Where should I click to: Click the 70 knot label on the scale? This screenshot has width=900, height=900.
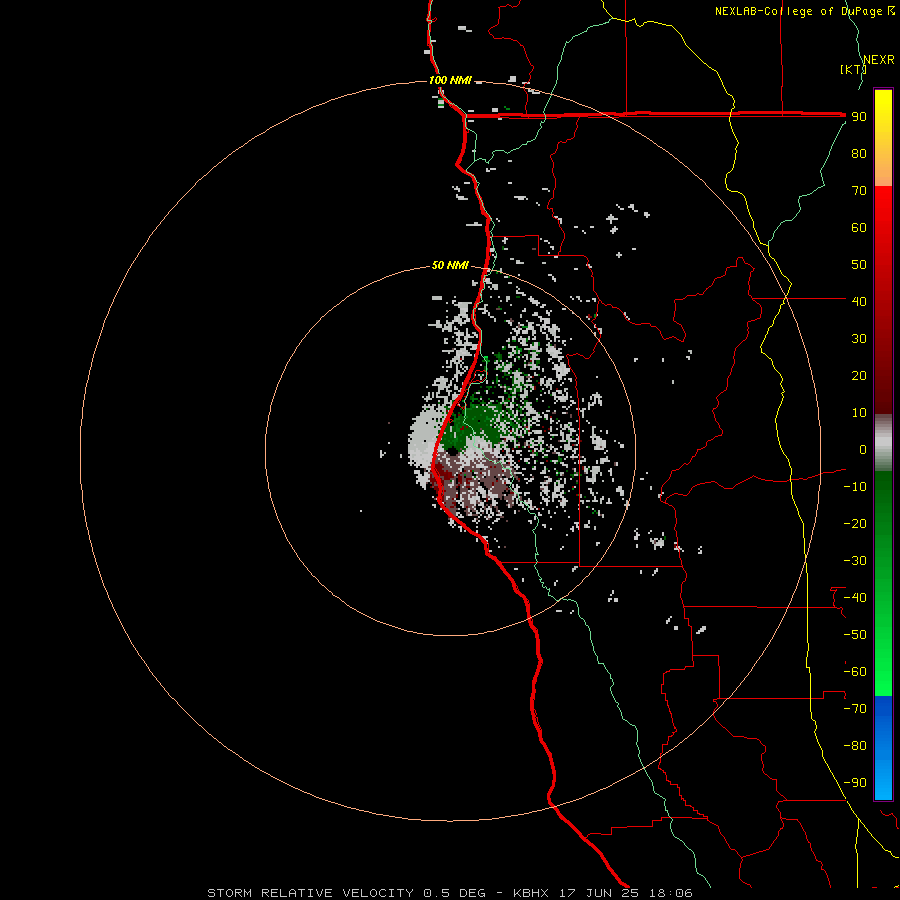(x=859, y=191)
